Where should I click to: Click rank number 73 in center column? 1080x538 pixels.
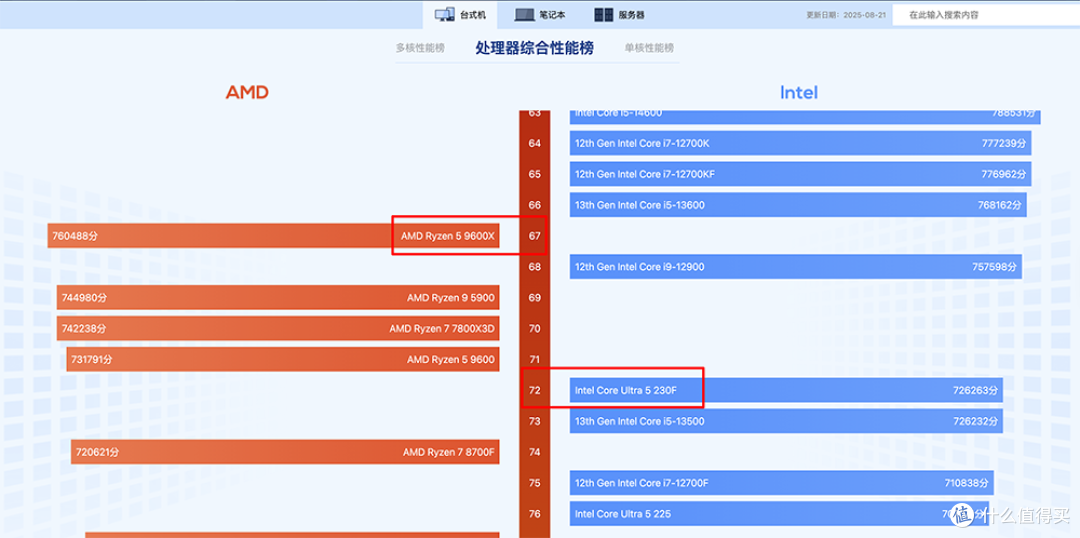coord(534,421)
